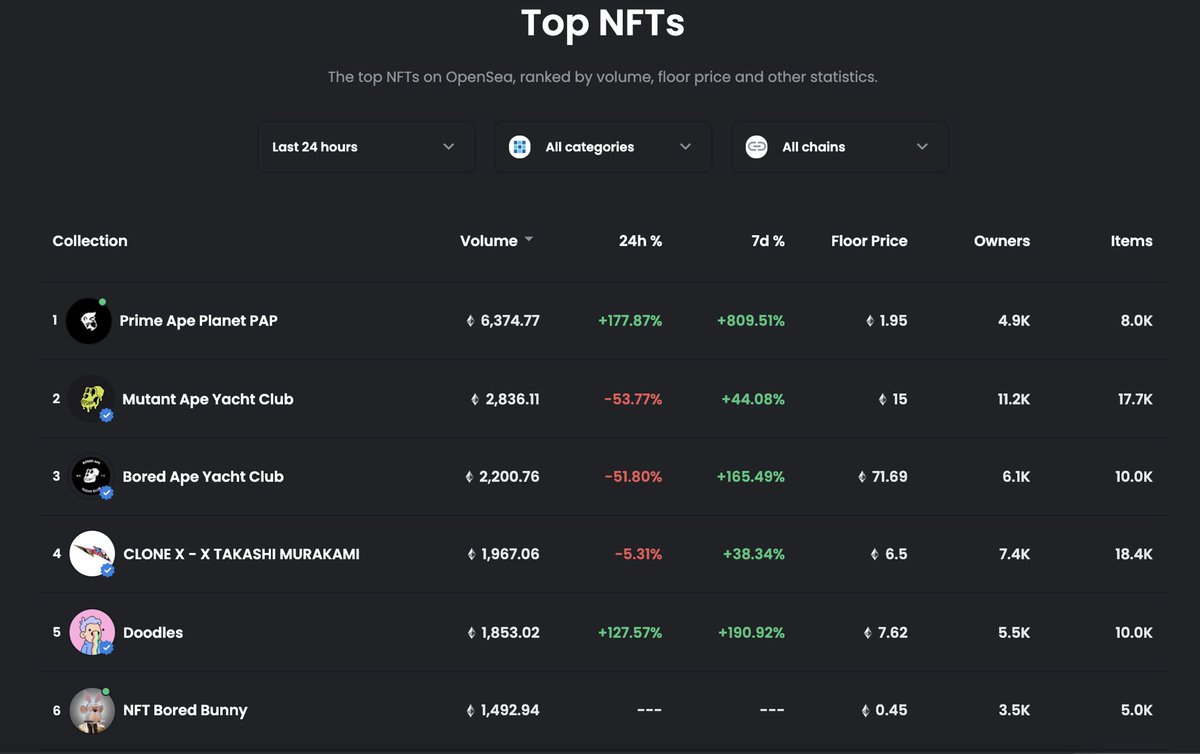Screen dimensions: 1200x754
Task: Open the All chains dropdown
Action: [839, 146]
